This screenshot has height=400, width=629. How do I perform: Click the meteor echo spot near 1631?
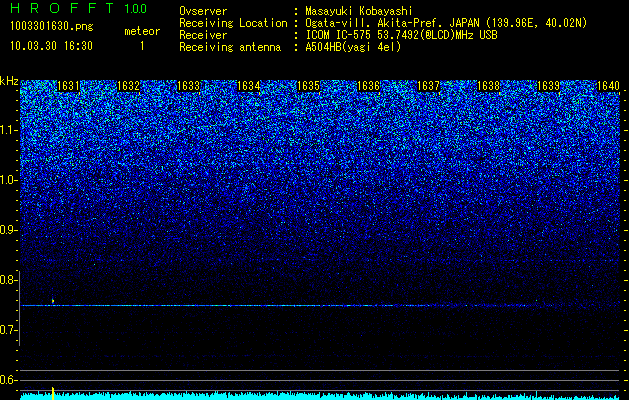[53, 301]
